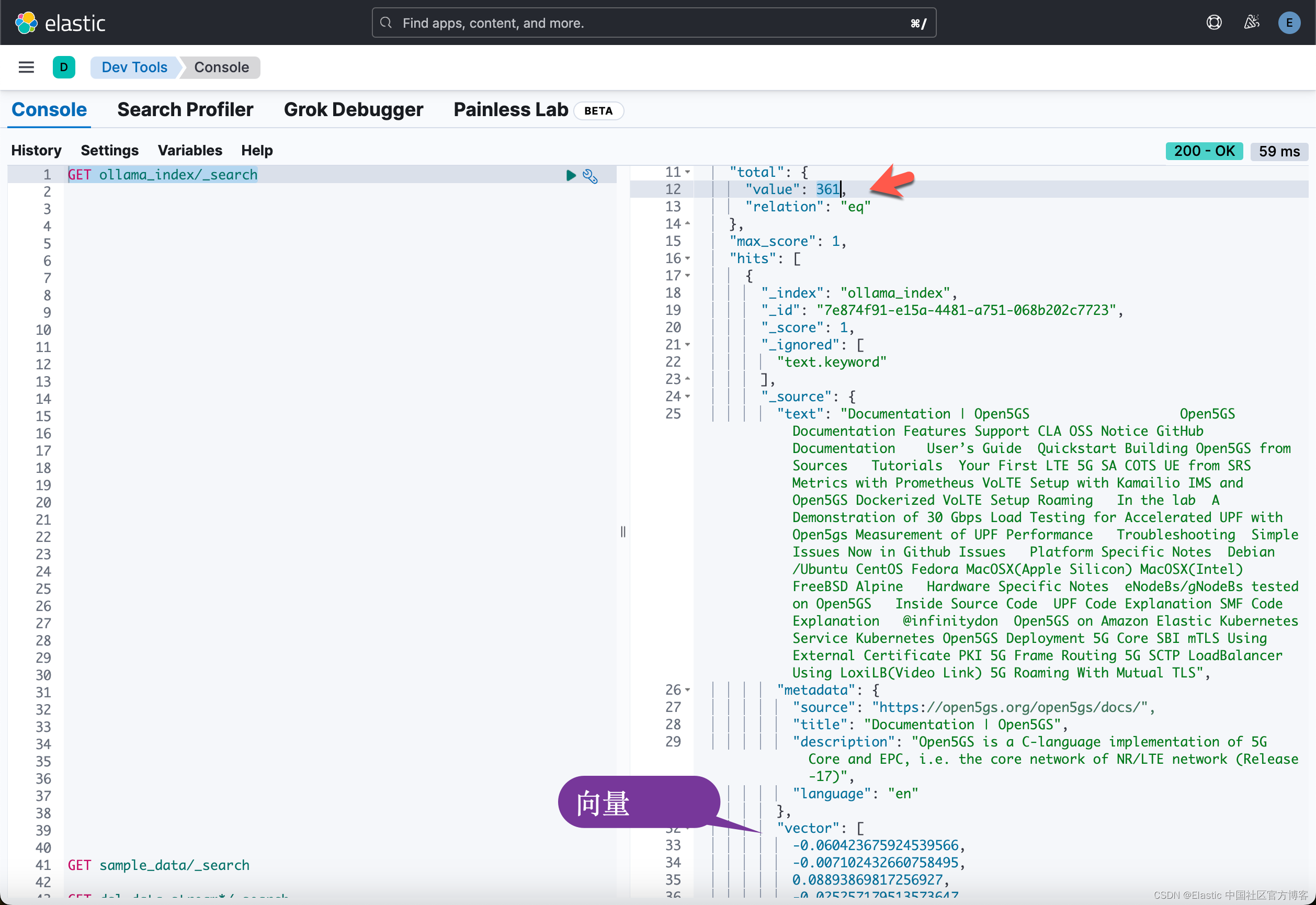Viewport: 1316px width, 905px height.
Task: Open the request History panel
Action: (x=36, y=150)
